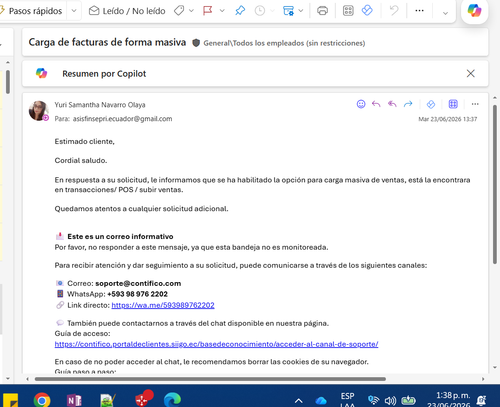Click sender avatar of Yuri Samantha

tap(39, 111)
